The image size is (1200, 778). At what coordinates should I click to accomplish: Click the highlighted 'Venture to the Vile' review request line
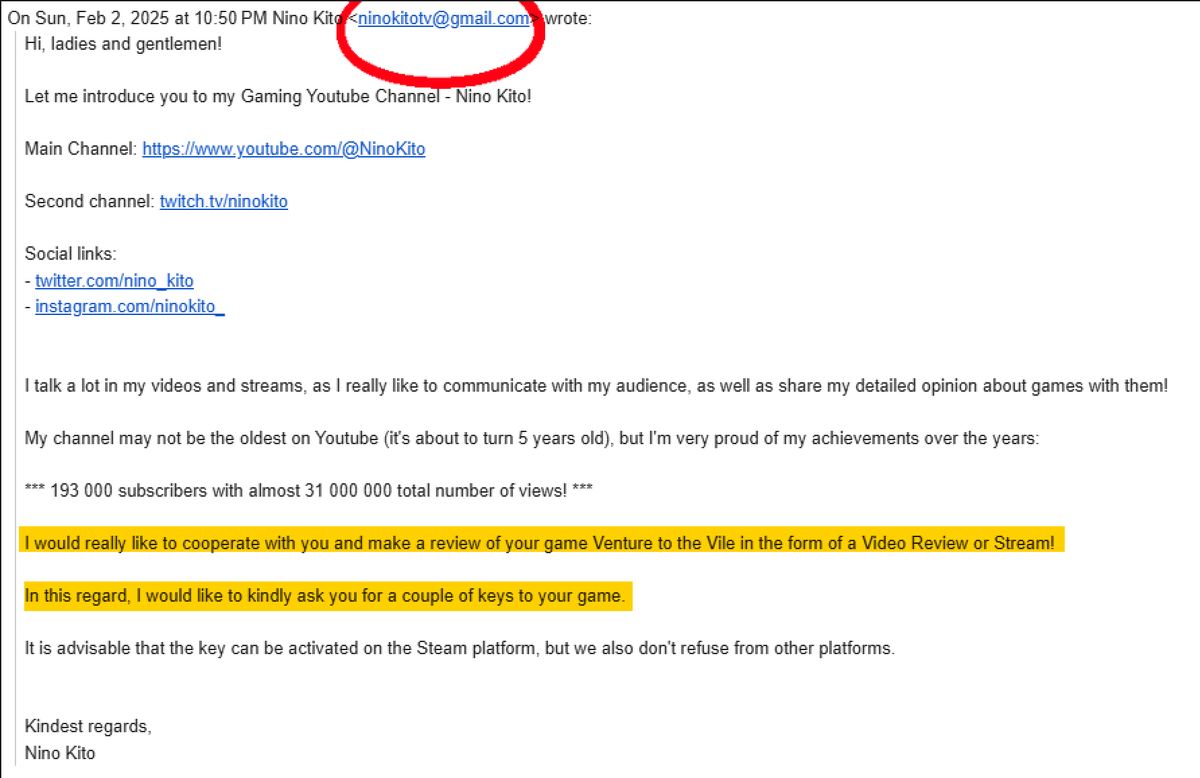(540, 542)
